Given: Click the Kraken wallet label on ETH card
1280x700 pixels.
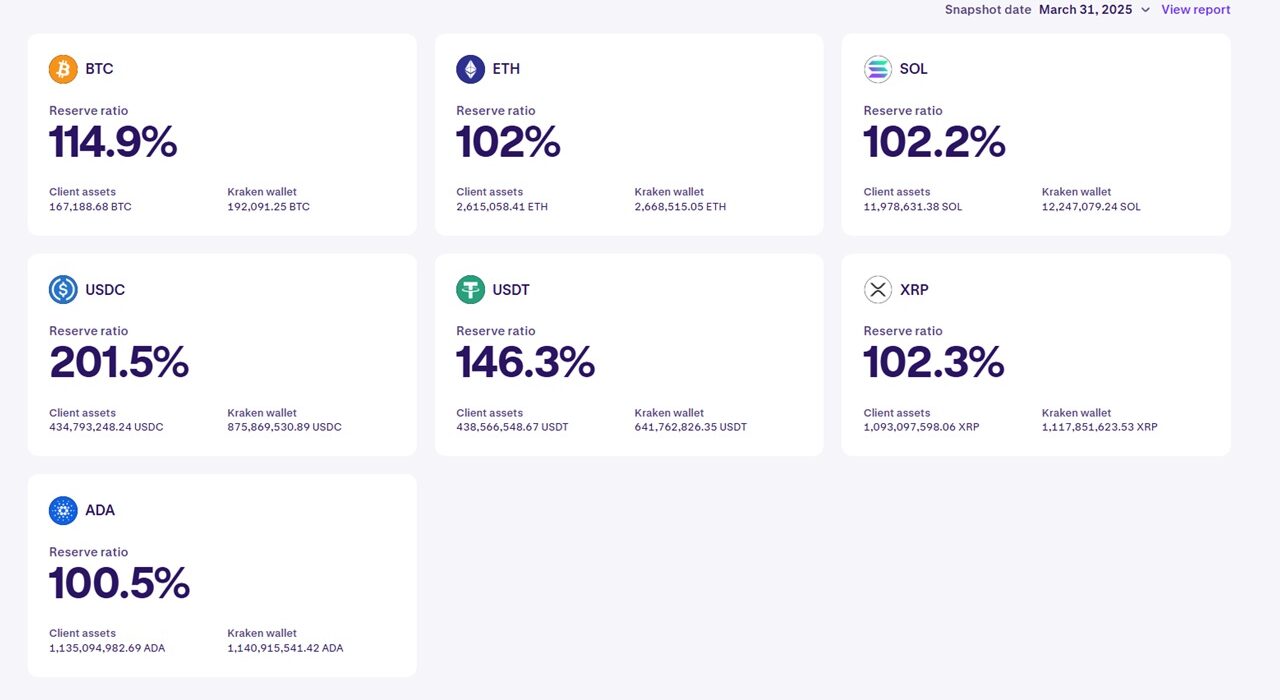Looking at the screenshot, I should (669, 192).
